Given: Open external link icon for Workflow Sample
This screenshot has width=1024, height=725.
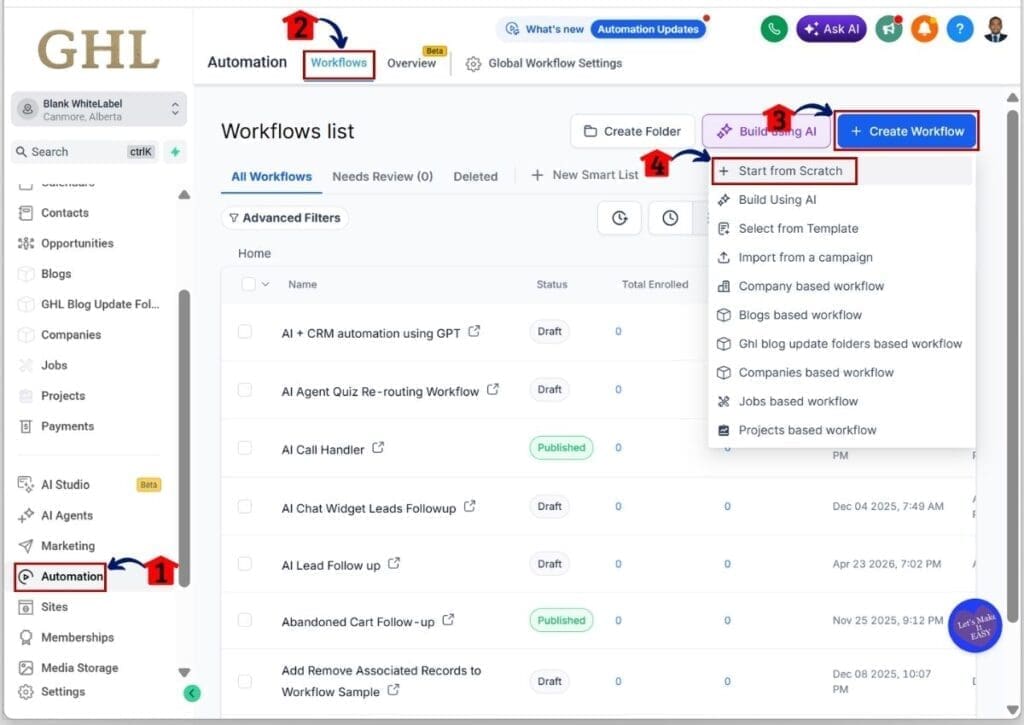Looking at the screenshot, I should (393, 690).
